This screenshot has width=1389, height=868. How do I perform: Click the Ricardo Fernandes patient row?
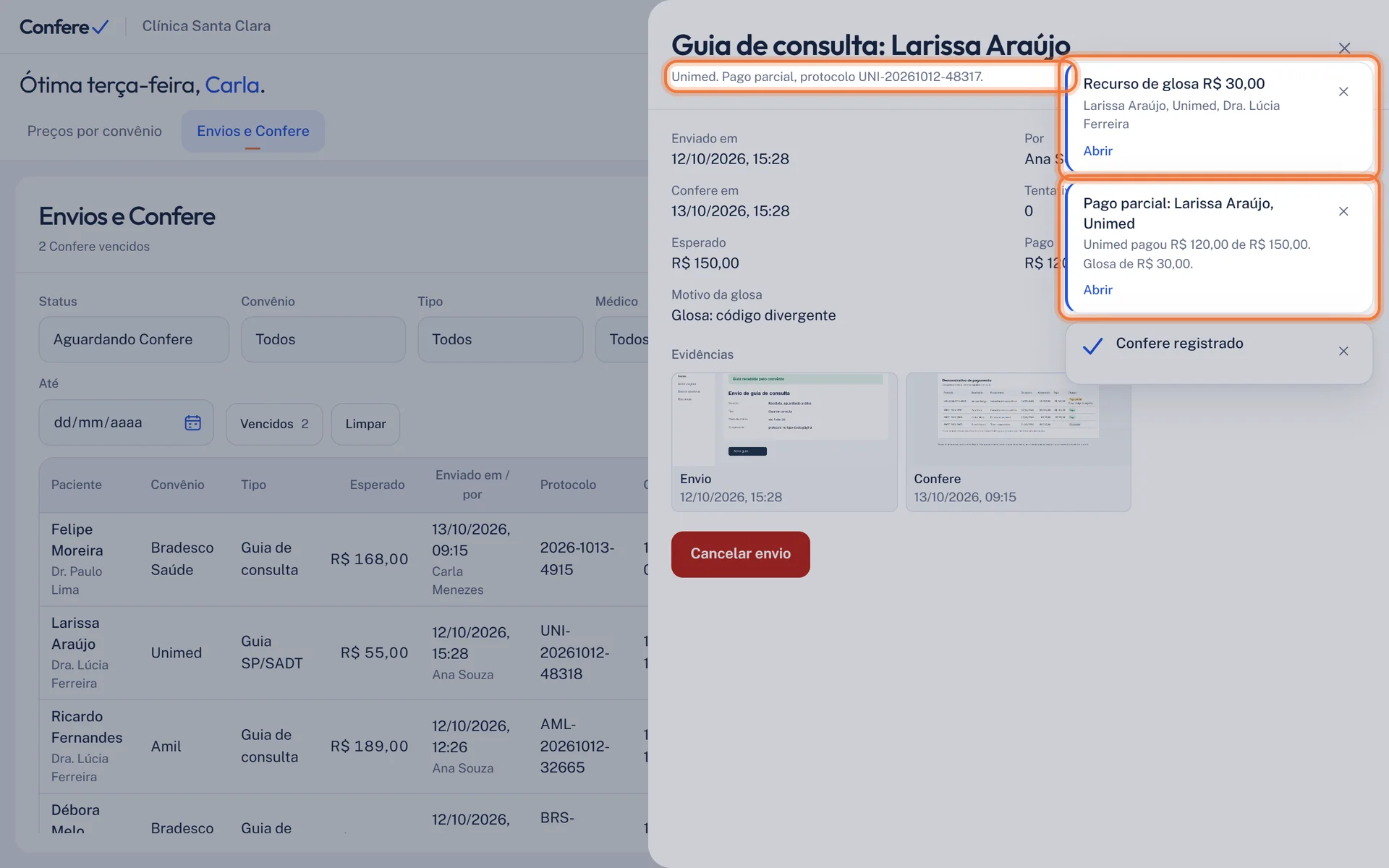pos(344,746)
